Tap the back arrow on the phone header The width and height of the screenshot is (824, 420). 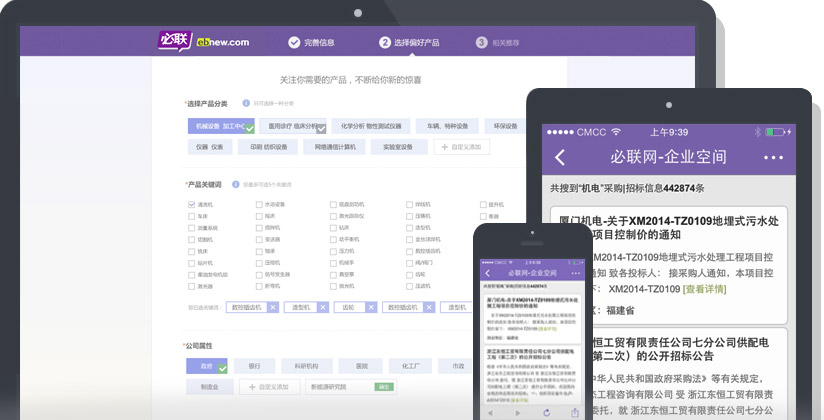(x=488, y=273)
